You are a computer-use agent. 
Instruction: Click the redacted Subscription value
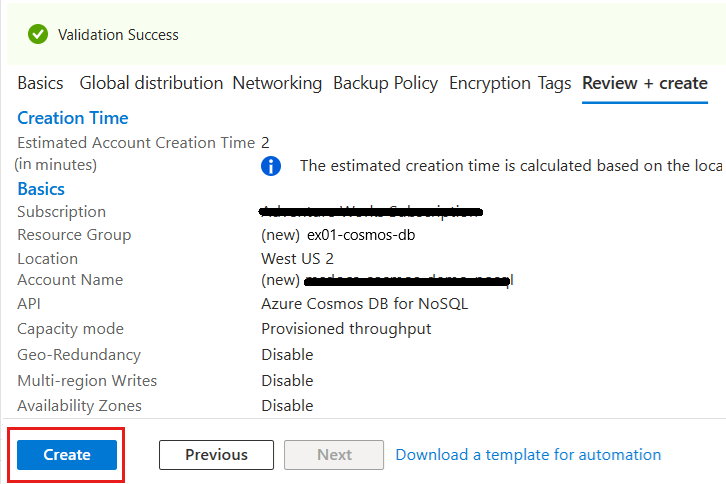(x=371, y=212)
